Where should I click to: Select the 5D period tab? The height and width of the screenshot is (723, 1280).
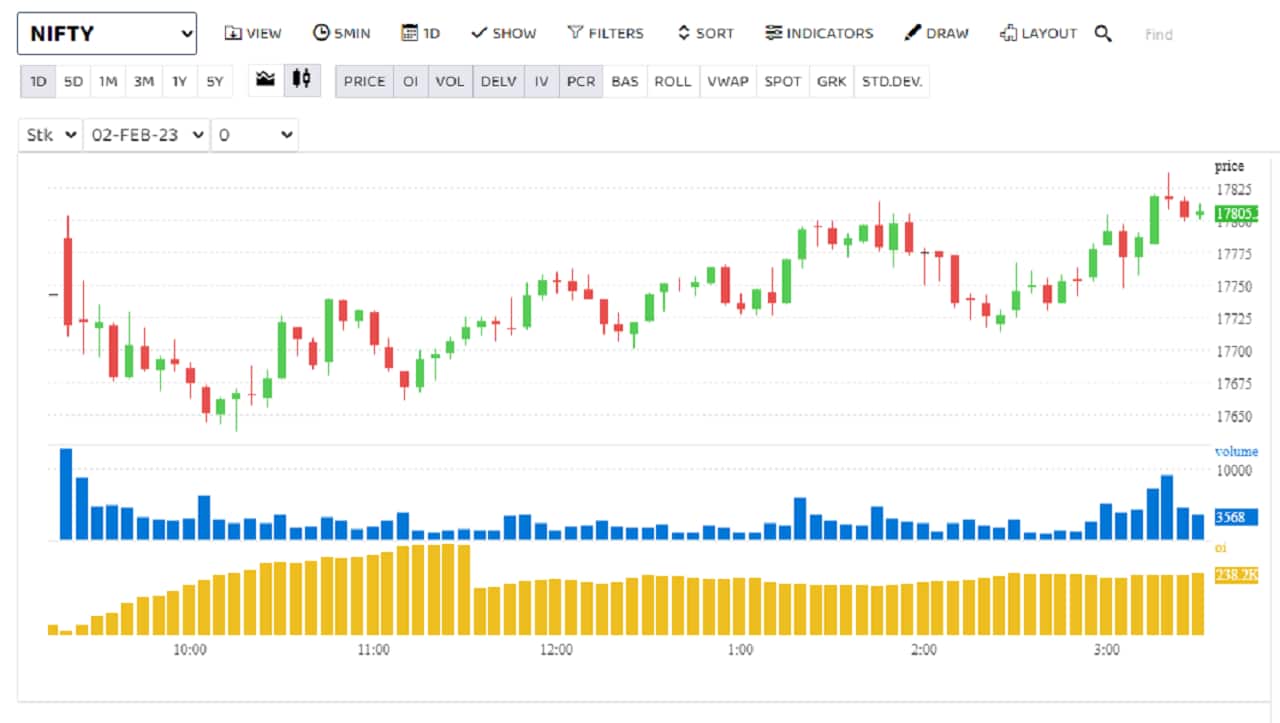pos(73,82)
